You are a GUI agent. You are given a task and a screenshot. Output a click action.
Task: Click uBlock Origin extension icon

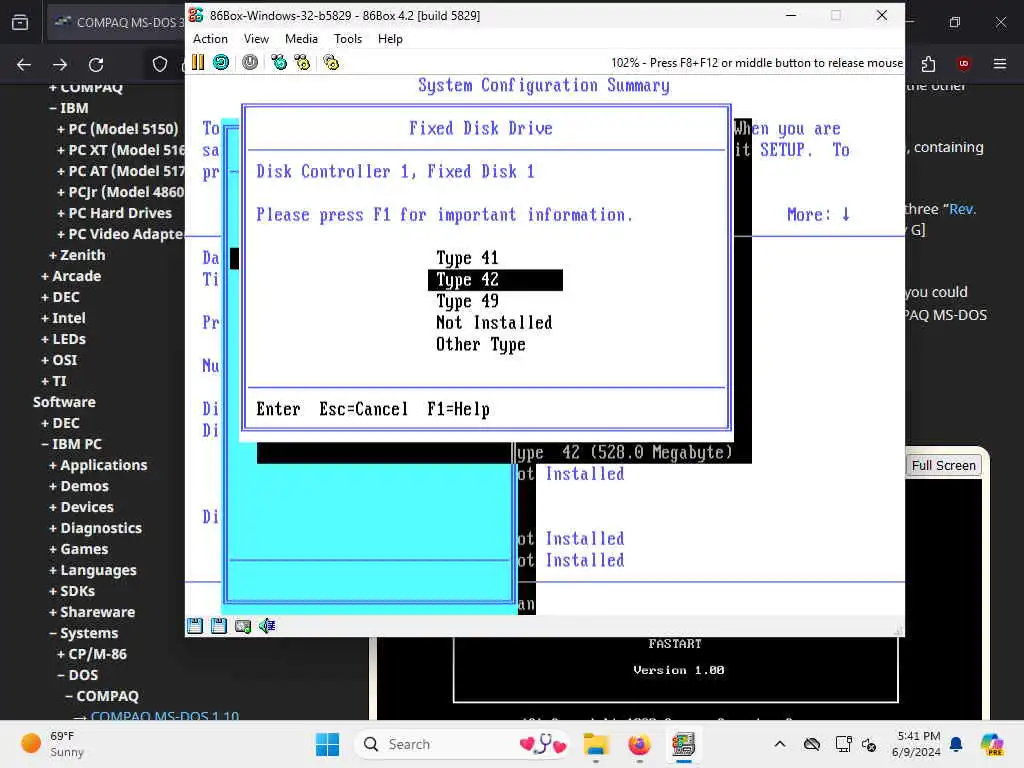pyautogui.click(x=964, y=63)
